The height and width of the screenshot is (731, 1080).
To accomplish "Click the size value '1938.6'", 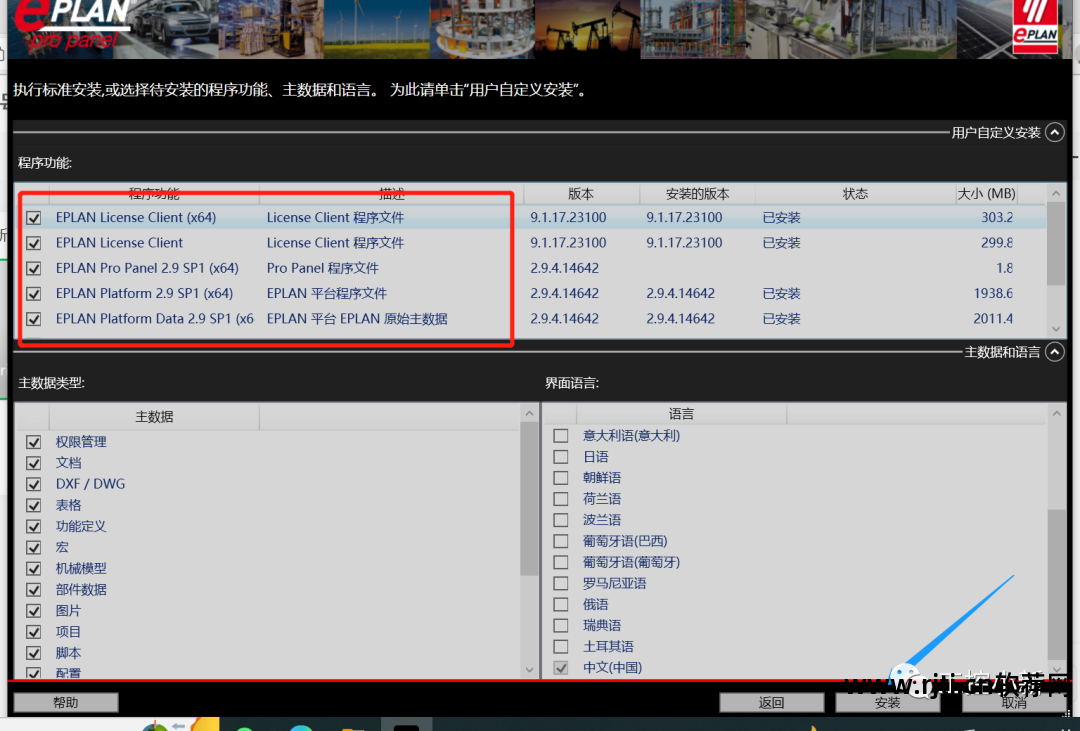I will (993, 294).
